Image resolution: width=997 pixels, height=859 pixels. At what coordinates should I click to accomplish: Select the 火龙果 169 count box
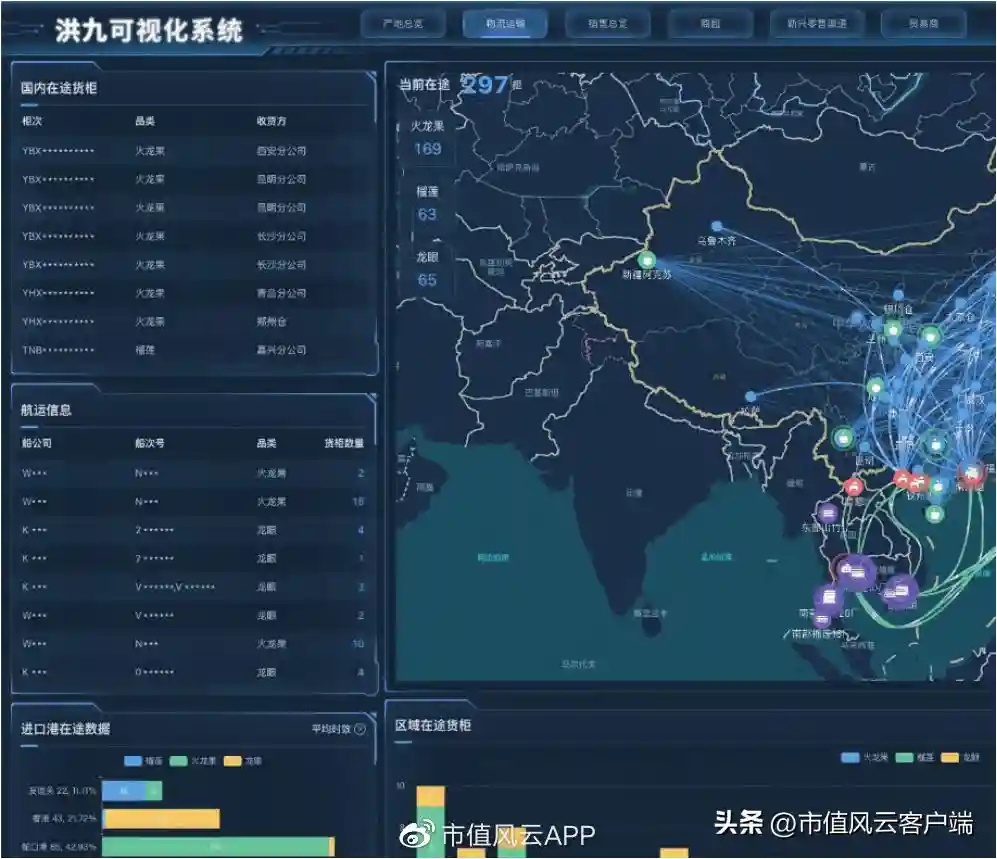pos(427,139)
